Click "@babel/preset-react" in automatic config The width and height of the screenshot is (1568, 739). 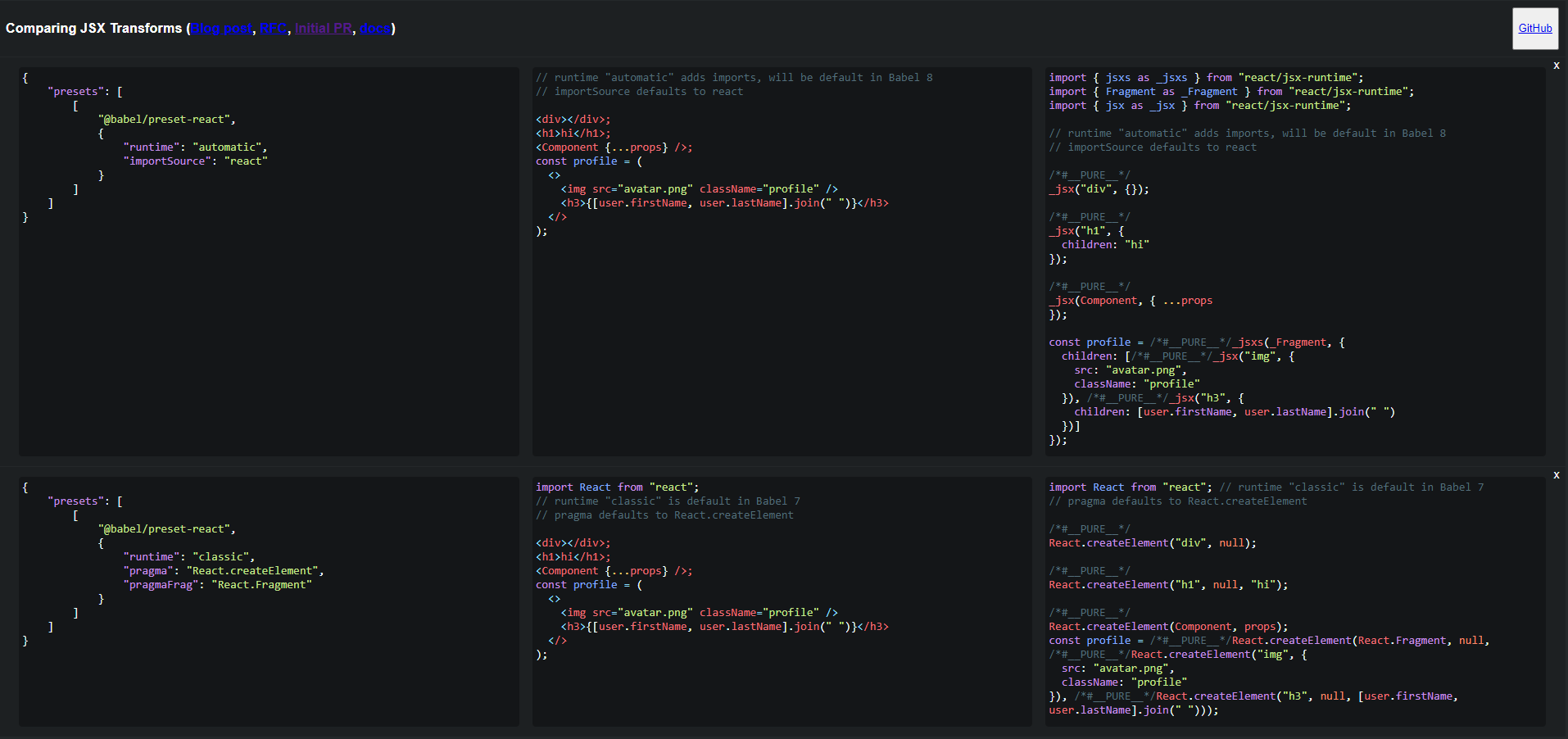167,120
